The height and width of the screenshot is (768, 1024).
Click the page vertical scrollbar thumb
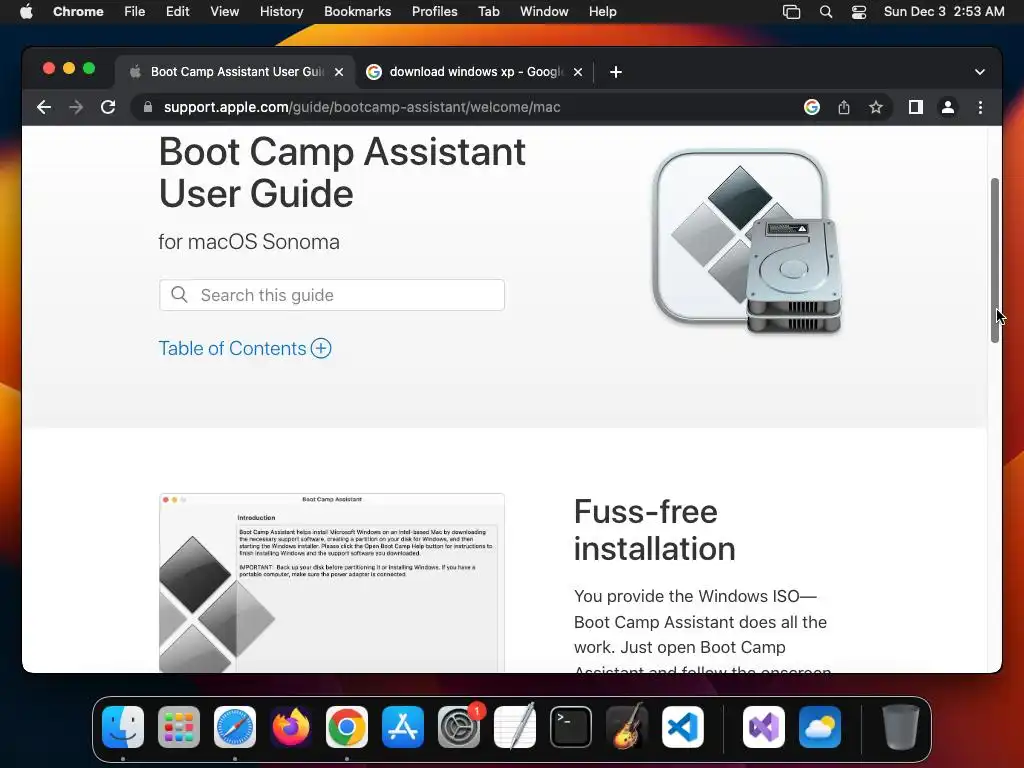(x=995, y=260)
